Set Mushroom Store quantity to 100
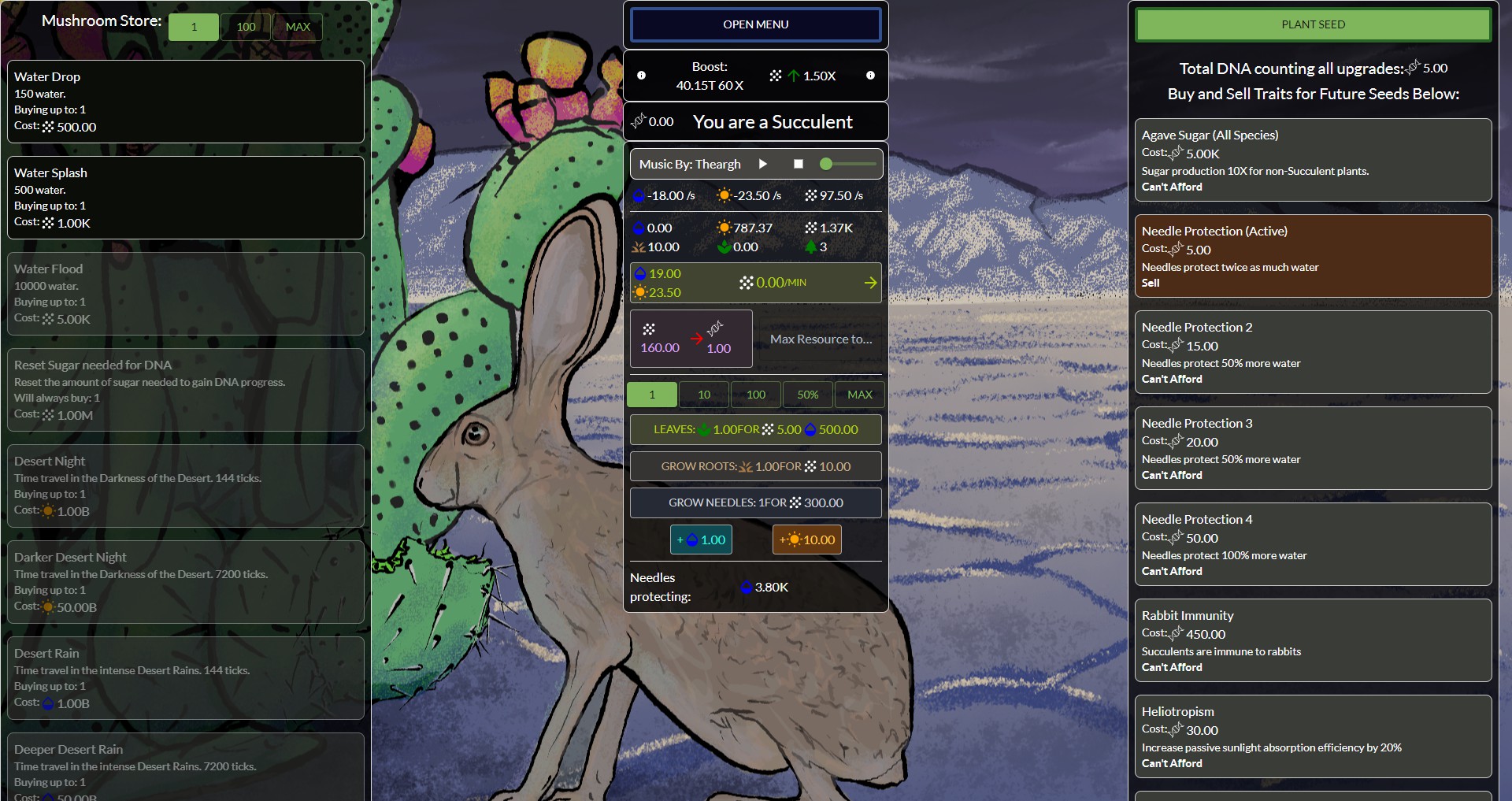 pyautogui.click(x=246, y=27)
